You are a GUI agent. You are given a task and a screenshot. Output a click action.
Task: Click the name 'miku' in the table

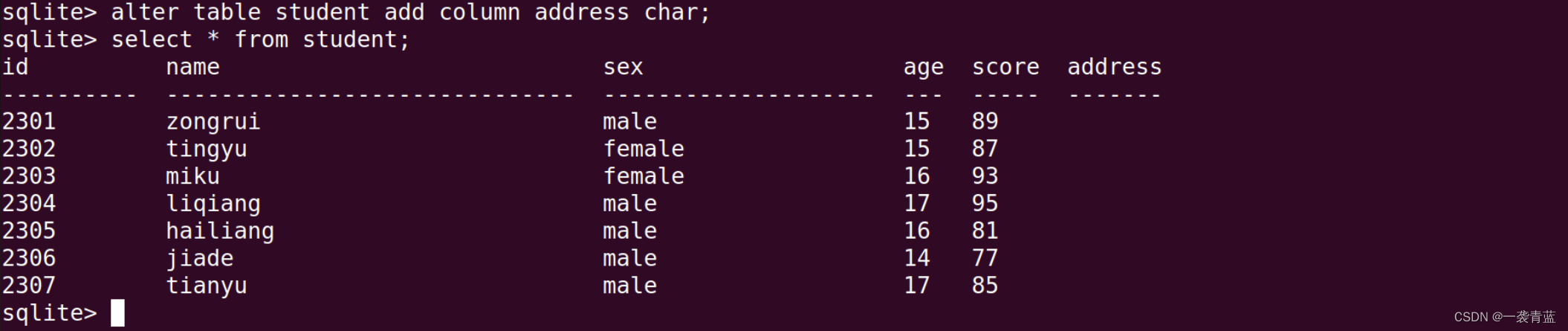pyautogui.click(x=192, y=176)
